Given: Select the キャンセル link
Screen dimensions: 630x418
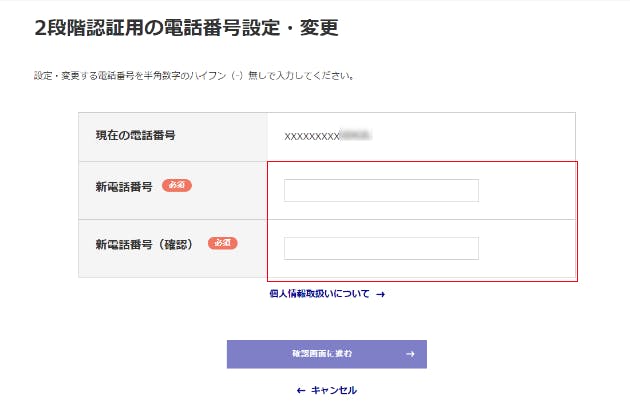Looking at the screenshot, I should (x=333, y=390).
